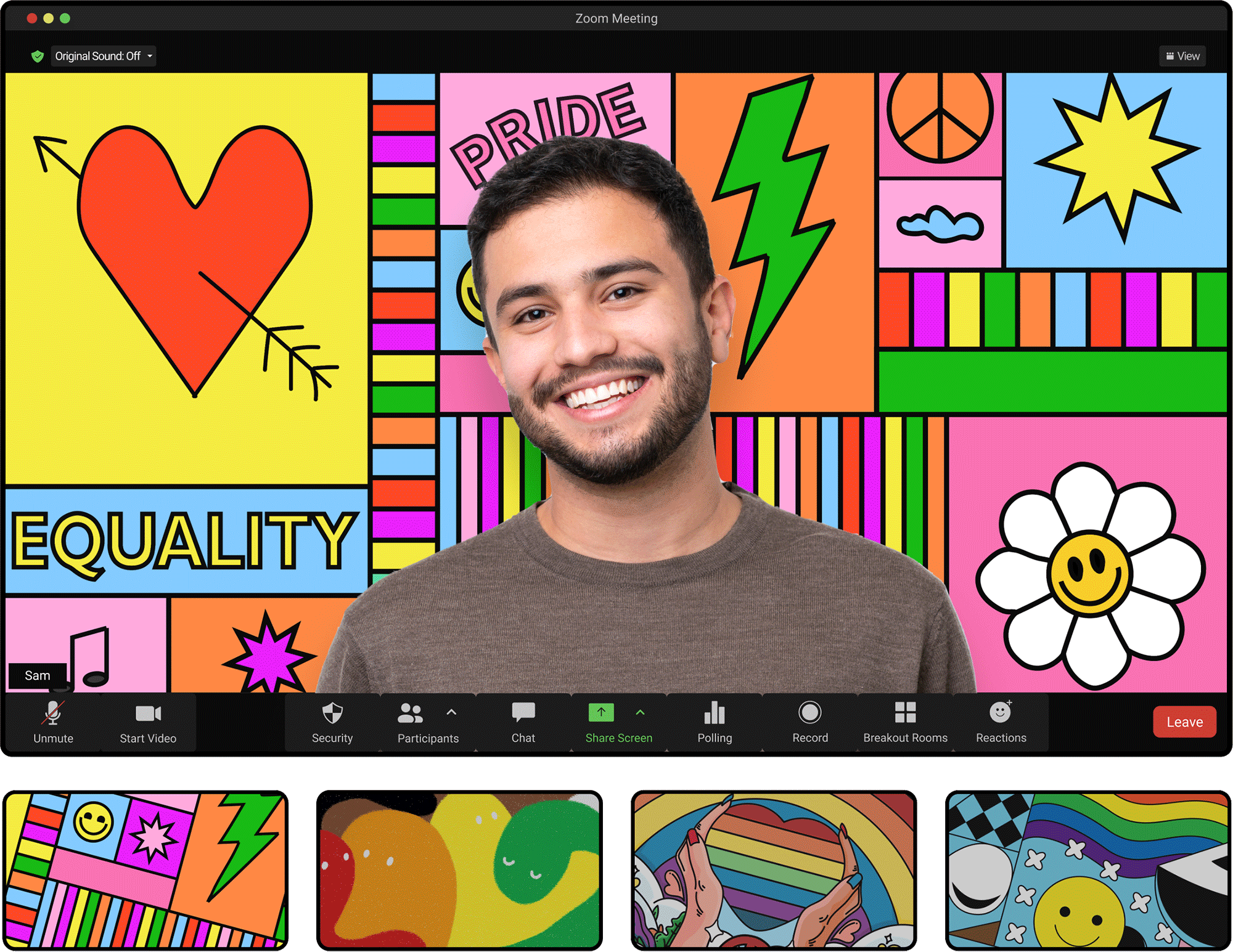This screenshot has height=952, width=1233.
Task: Select the lightning bolt pride background thumbnail
Action: click(x=145, y=870)
